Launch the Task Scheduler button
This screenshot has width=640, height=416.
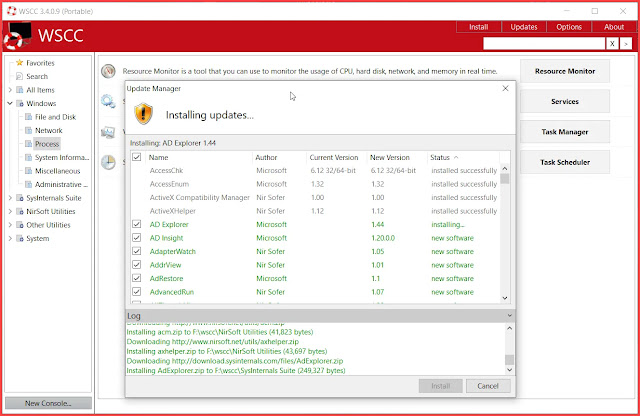565,162
